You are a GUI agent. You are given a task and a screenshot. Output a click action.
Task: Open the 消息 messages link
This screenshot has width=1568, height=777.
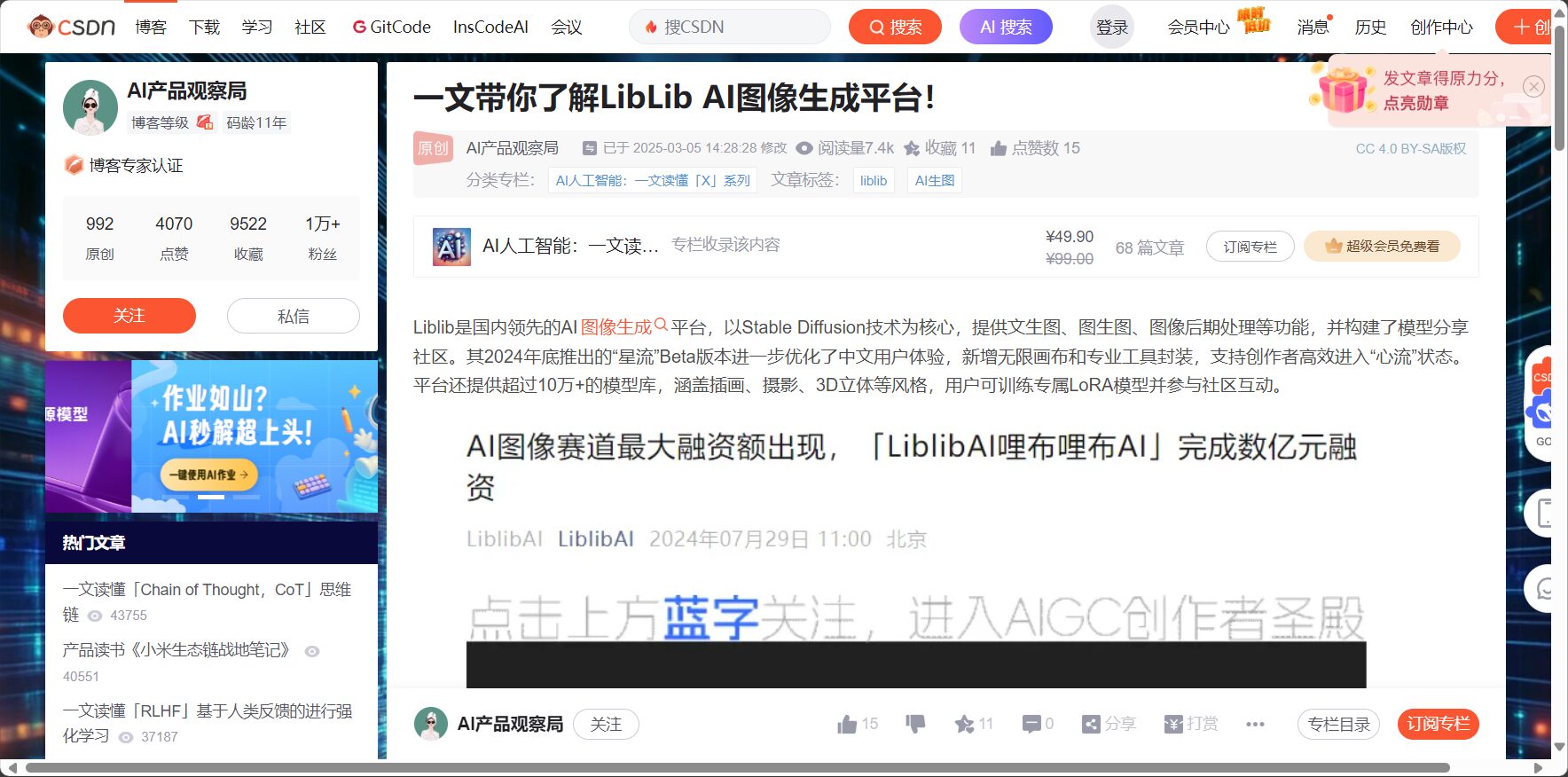pos(1313,27)
